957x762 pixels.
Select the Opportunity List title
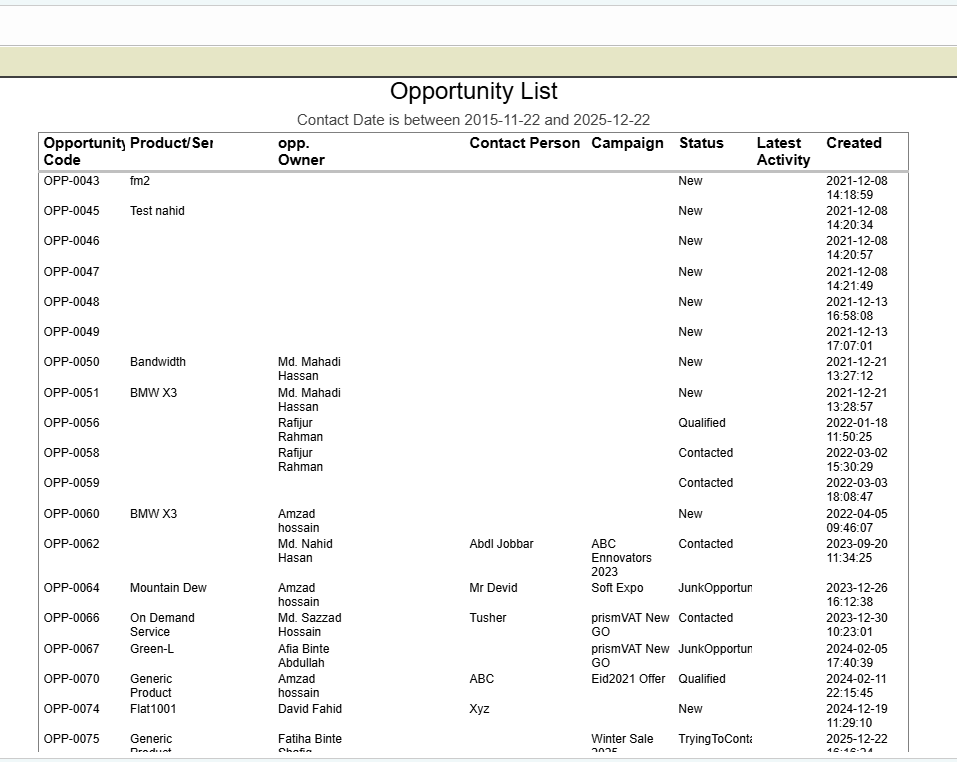[474, 91]
